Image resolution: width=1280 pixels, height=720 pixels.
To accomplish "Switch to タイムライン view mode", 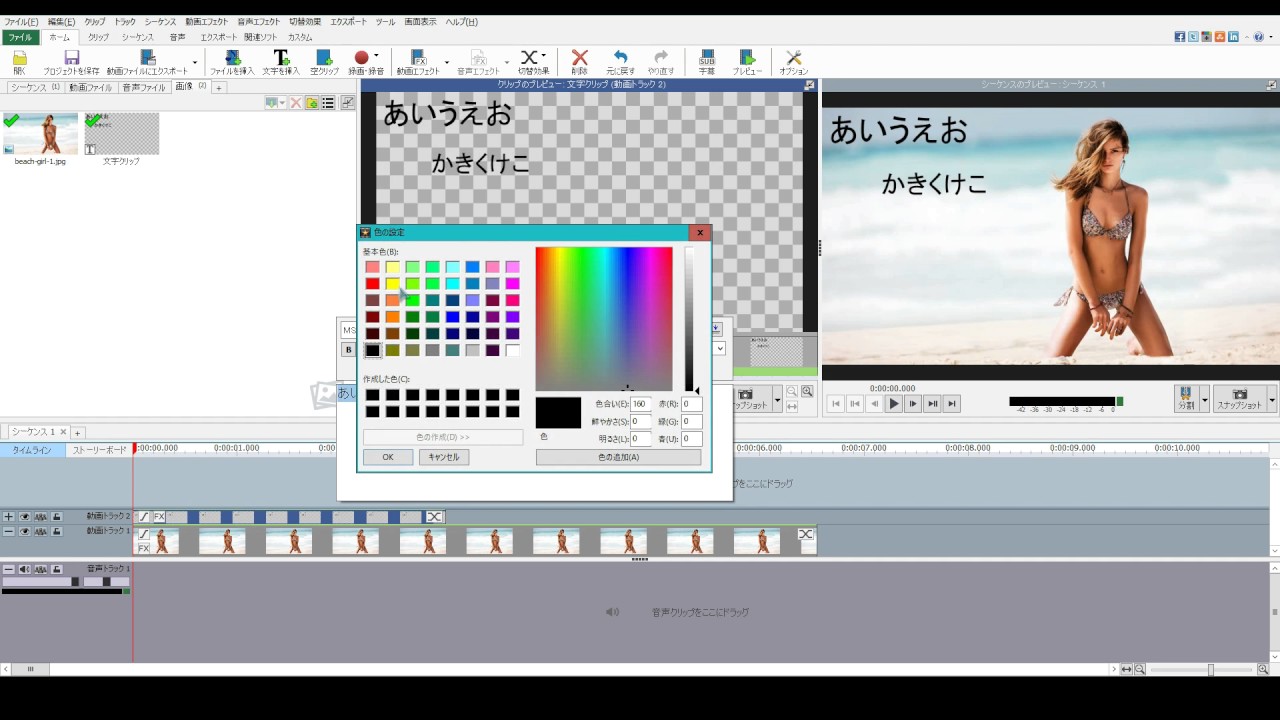I will (x=32, y=450).
